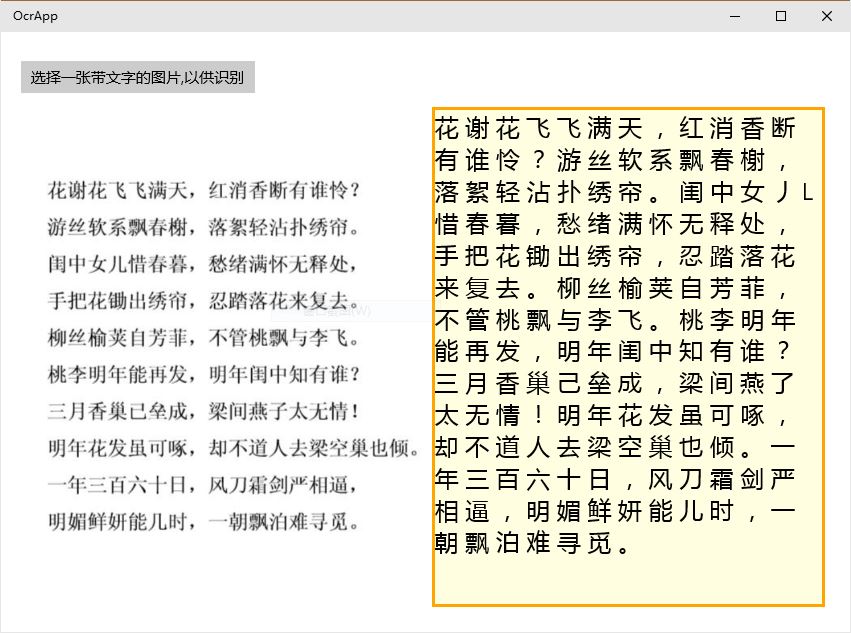Click image line 明年花发虽可啄，却不道人去梁空巢也倾
This screenshot has height=633, width=851.
234,448
